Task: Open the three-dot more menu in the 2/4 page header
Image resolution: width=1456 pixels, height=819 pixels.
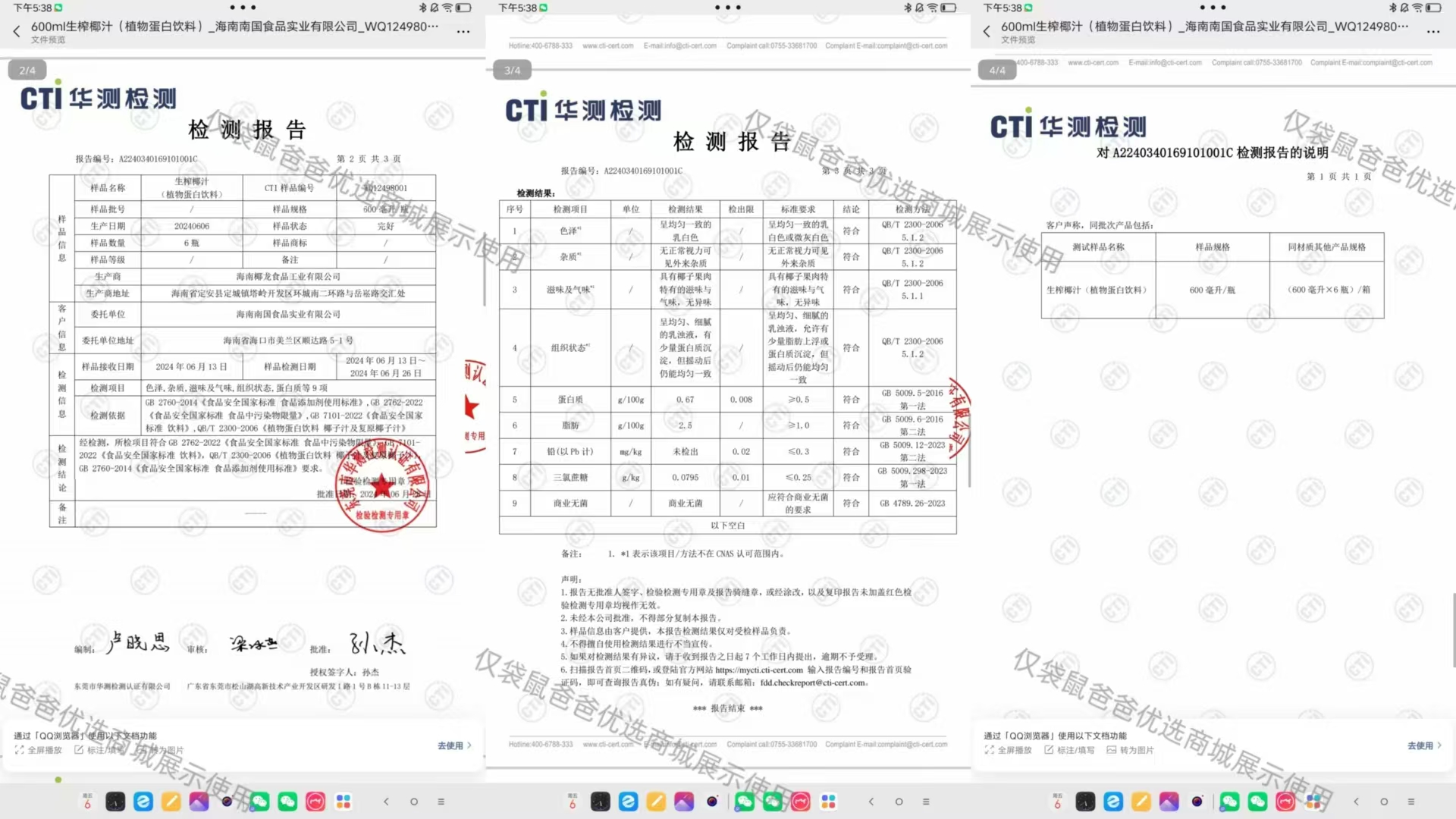Action: 463,31
